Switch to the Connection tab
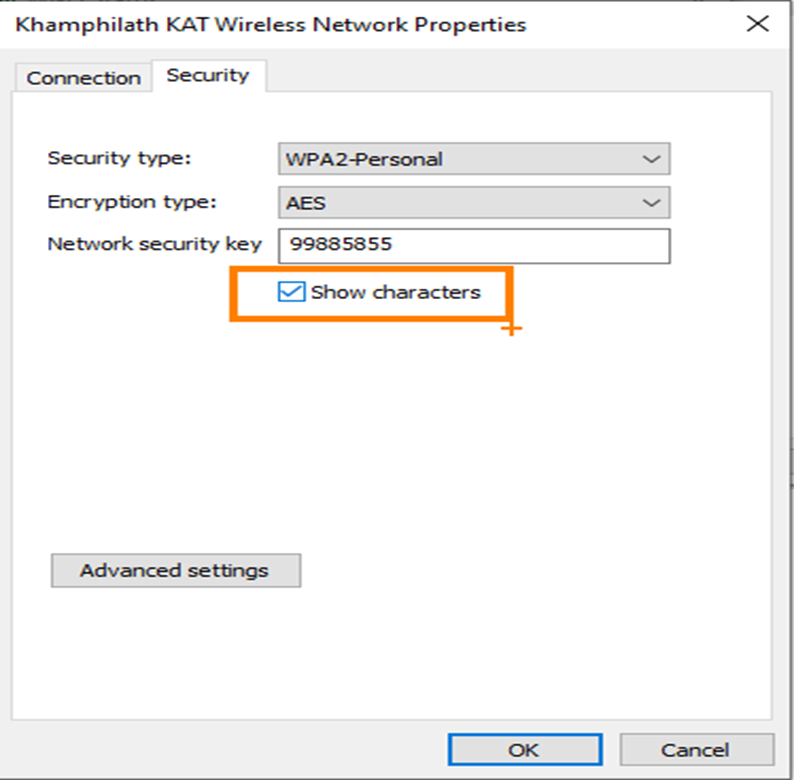The width and height of the screenshot is (794, 780). [83, 78]
